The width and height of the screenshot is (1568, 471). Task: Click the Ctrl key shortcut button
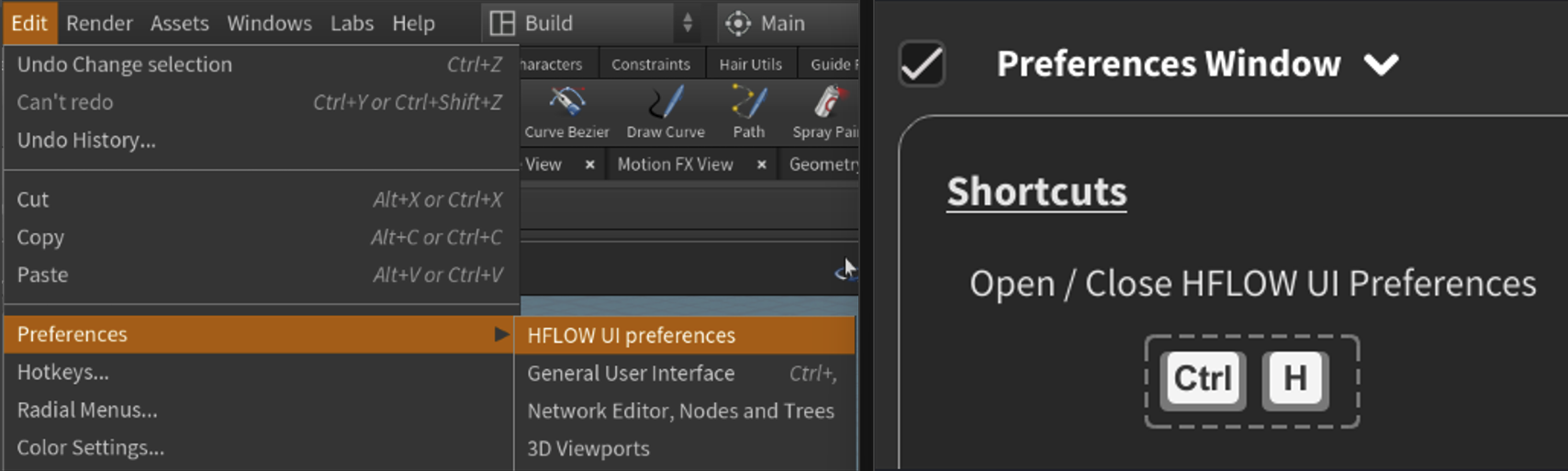[1203, 379]
